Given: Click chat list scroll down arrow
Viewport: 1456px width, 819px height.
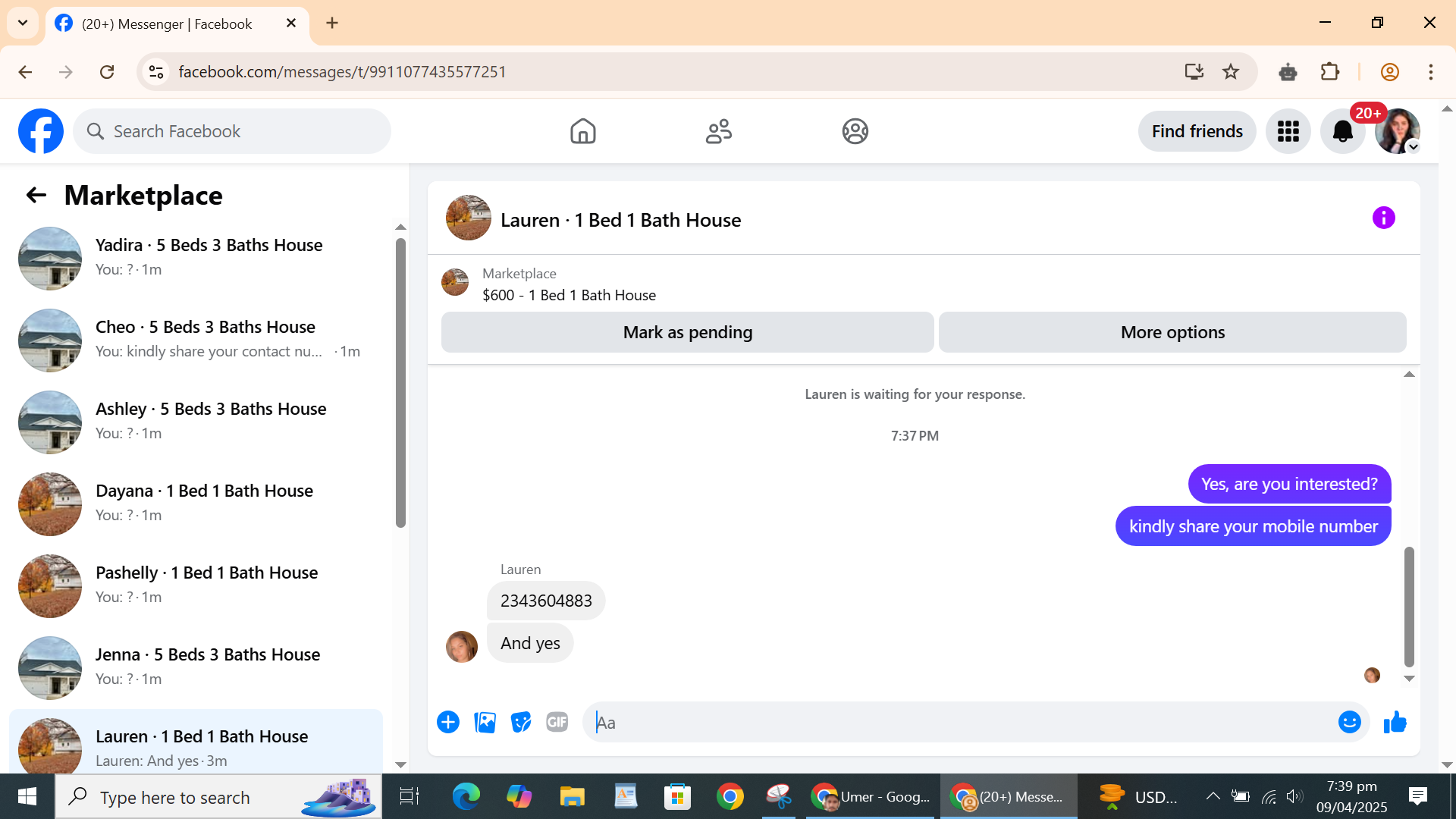Looking at the screenshot, I should pyautogui.click(x=400, y=765).
